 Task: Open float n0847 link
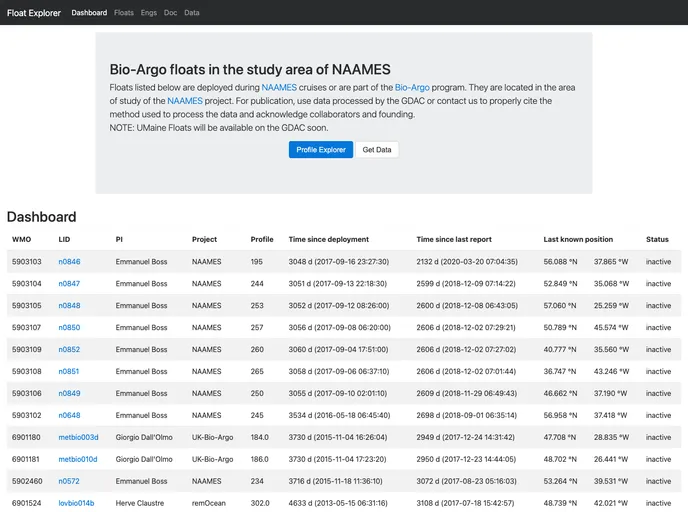tap(69, 283)
